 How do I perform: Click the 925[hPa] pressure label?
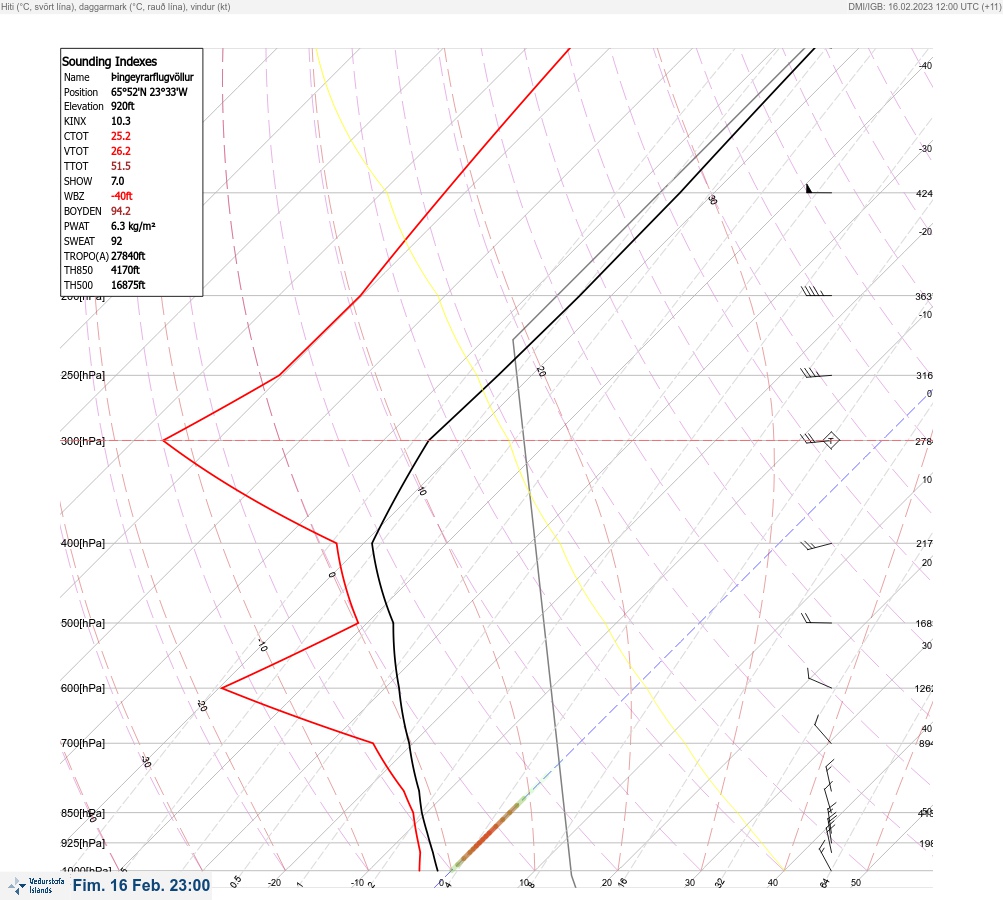coord(83,843)
